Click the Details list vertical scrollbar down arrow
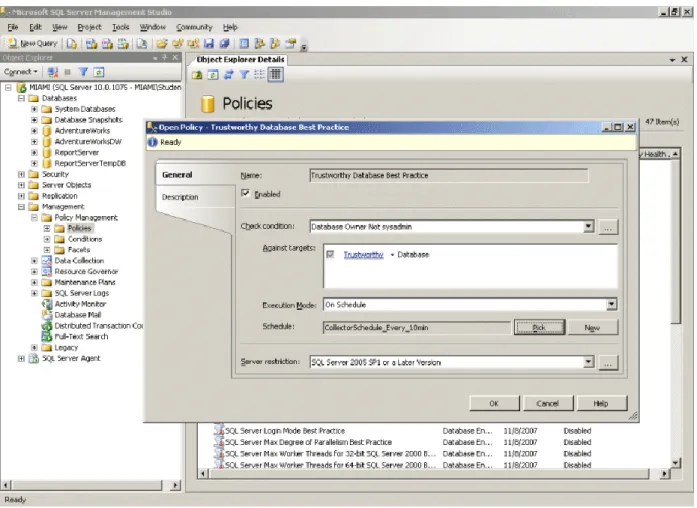This screenshot has width=697, height=508. pos(676,463)
